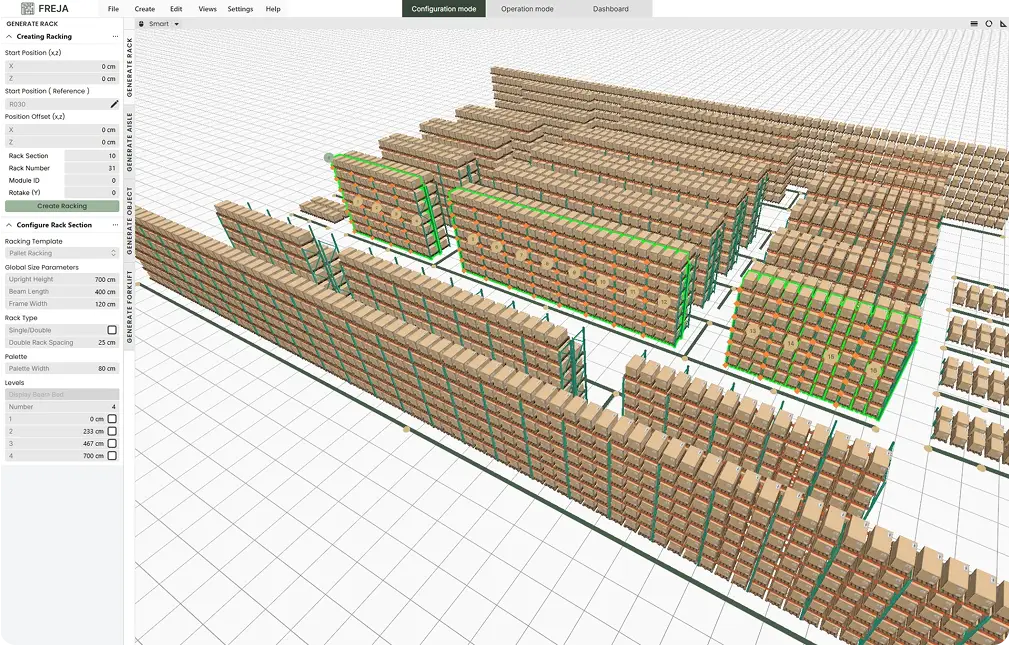Image resolution: width=1009 pixels, height=645 pixels.
Task: Click the Upright Height input field
Action: coord(91,280)
